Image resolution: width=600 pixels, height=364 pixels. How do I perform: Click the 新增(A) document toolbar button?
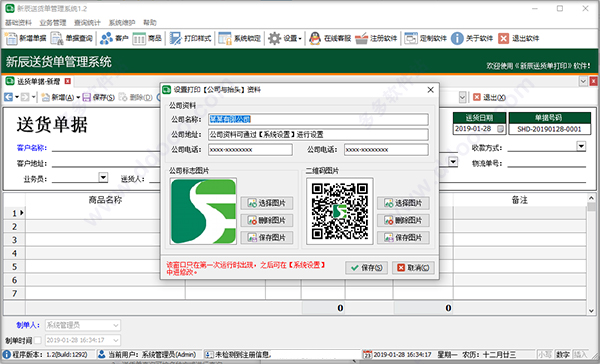[58, 98]
